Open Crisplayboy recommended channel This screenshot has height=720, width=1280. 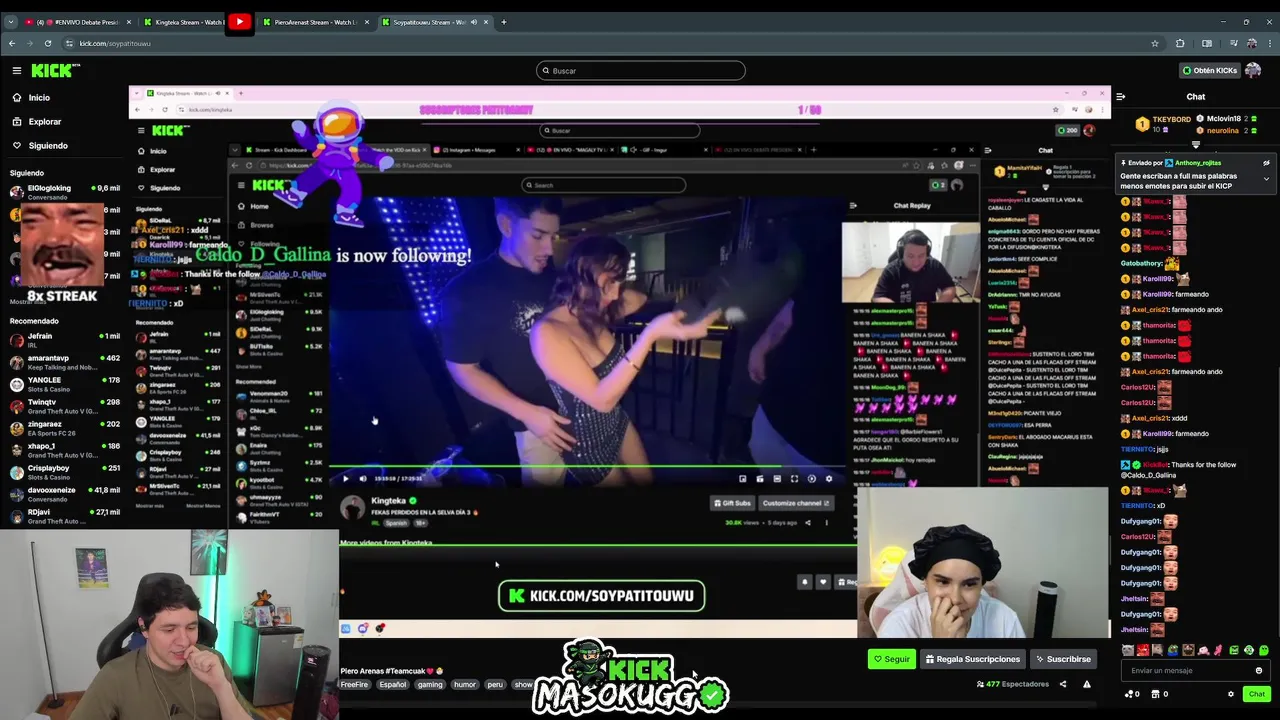(x=64, y=472)
